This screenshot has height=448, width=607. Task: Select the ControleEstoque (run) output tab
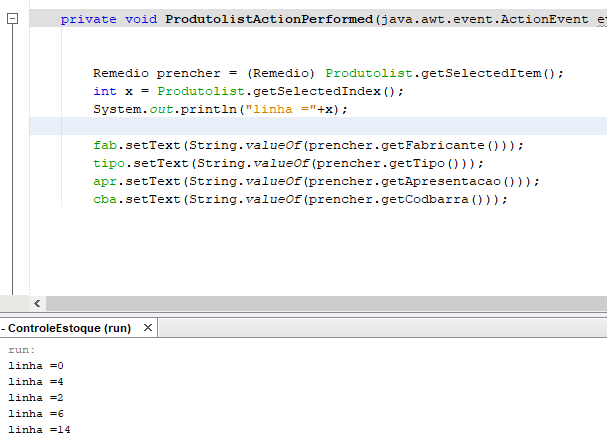point(70,328)
